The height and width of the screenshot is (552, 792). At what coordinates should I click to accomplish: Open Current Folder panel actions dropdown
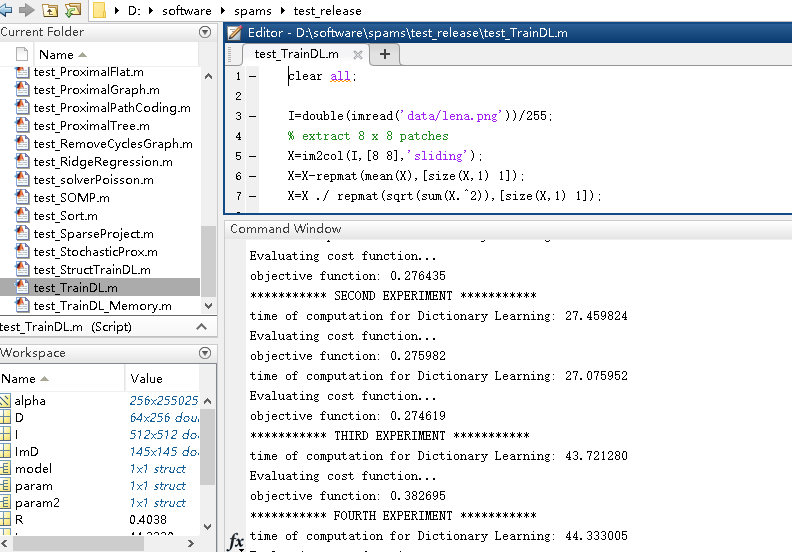coord(205,32)
